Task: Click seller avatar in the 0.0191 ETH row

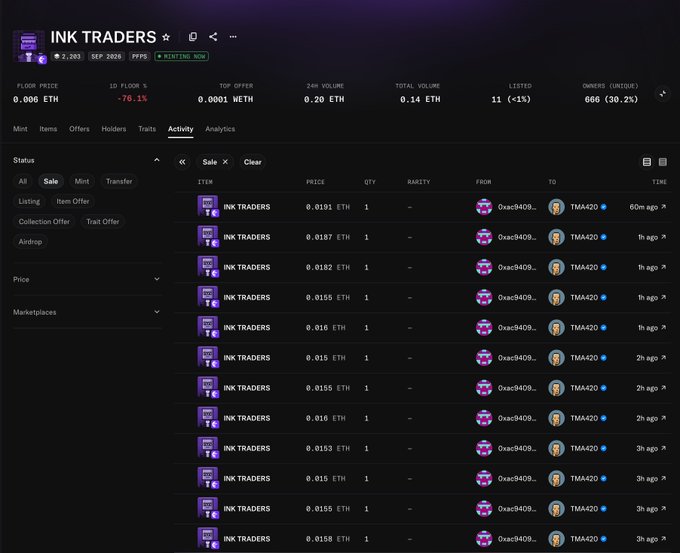Action: (x=484, y=207)
